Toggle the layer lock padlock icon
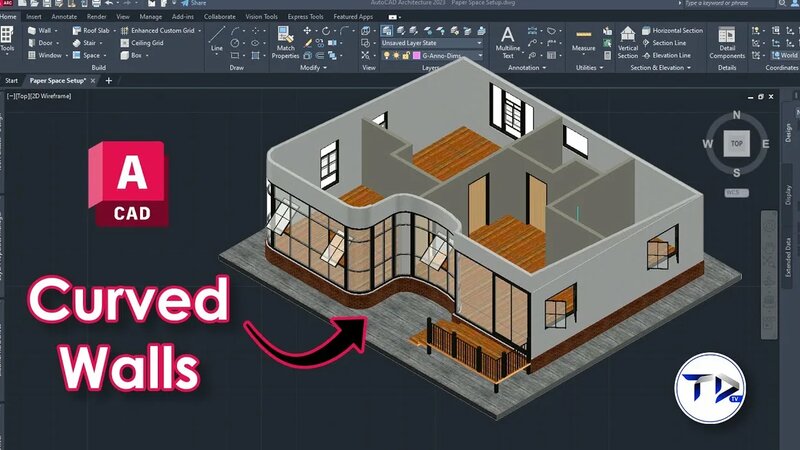 (406, 55)
